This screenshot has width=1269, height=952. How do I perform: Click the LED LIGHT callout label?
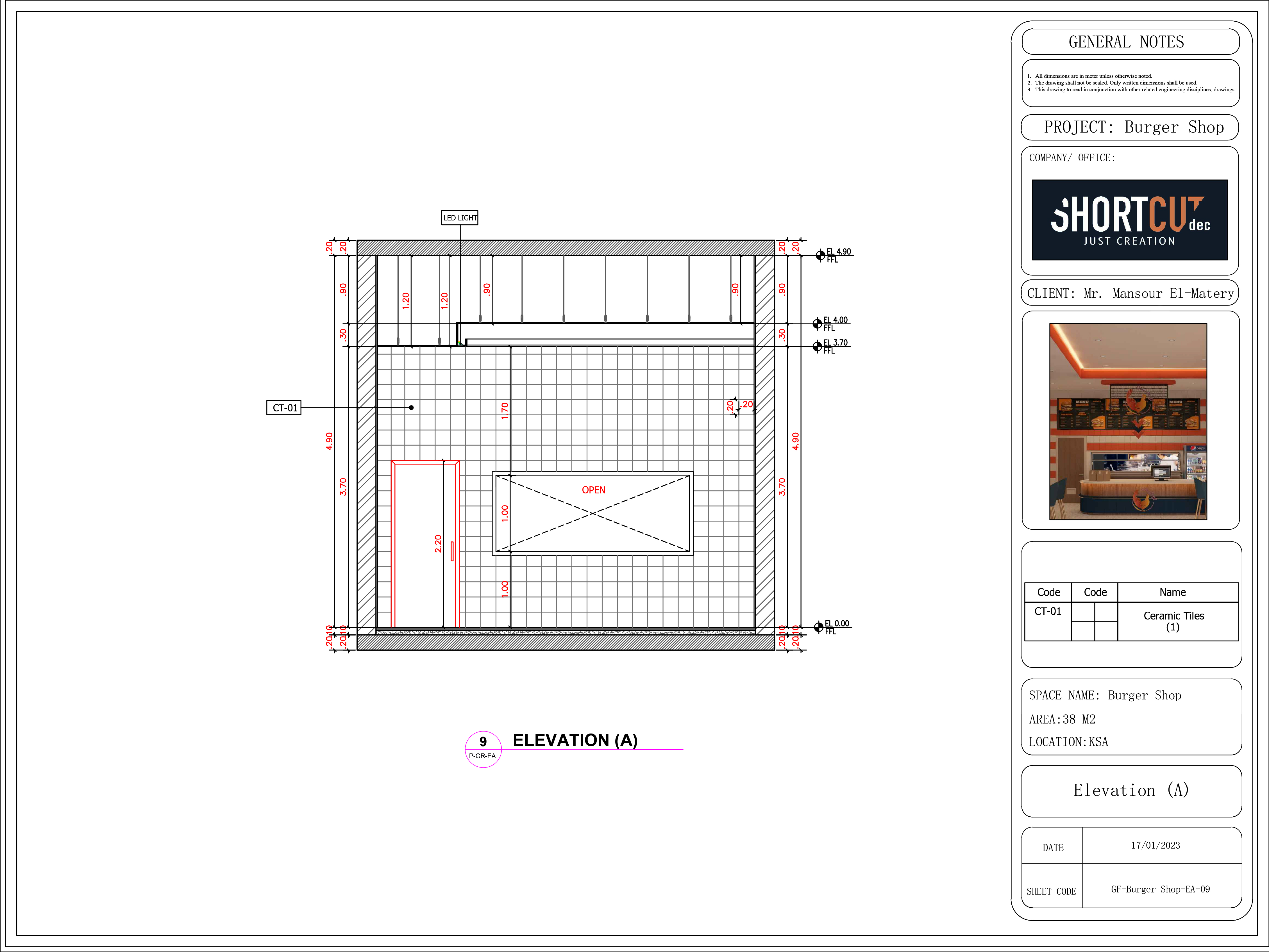[460, 218]
